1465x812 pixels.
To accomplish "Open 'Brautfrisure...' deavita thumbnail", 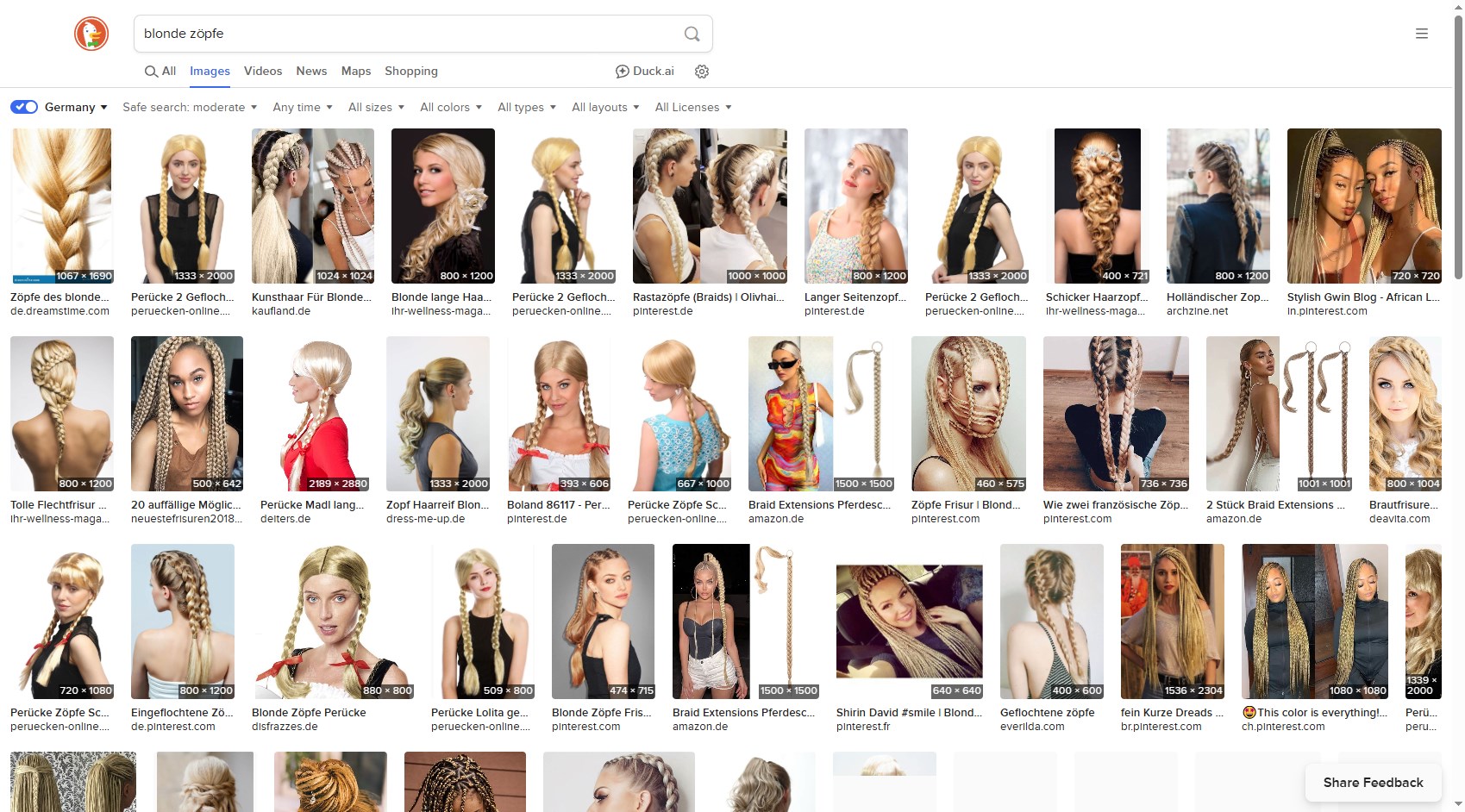I will (x=1406, y=414).
